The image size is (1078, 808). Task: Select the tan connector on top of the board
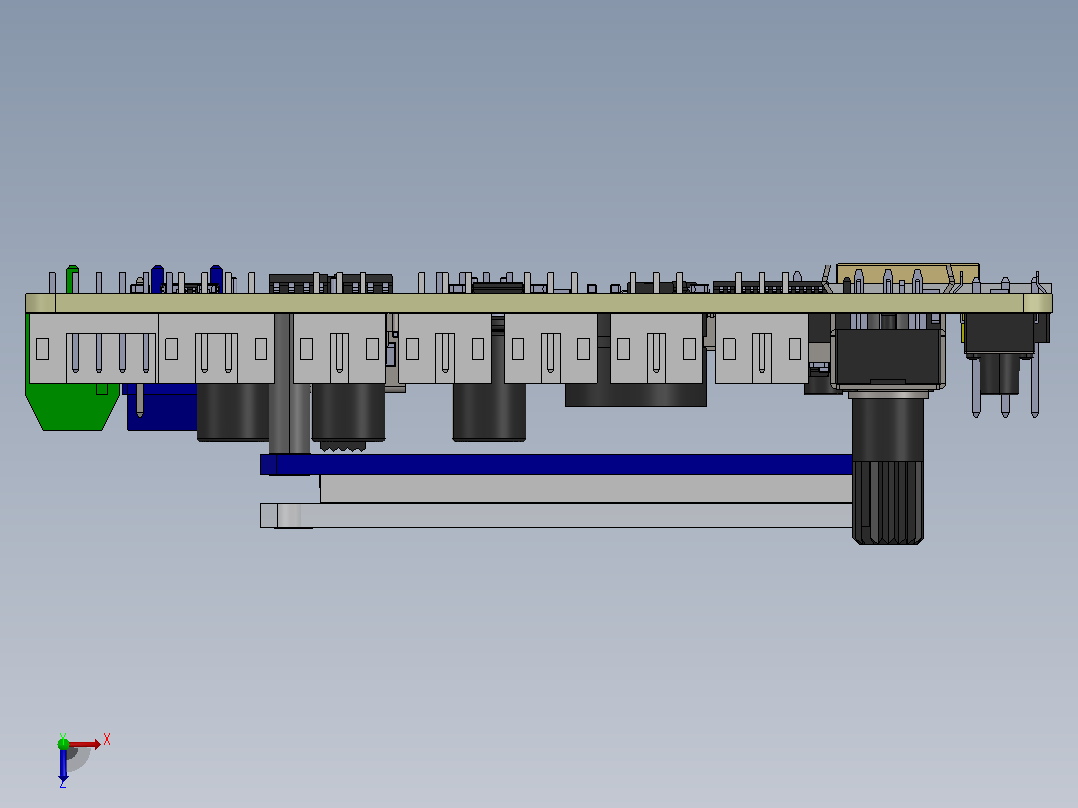coord(908,274)
